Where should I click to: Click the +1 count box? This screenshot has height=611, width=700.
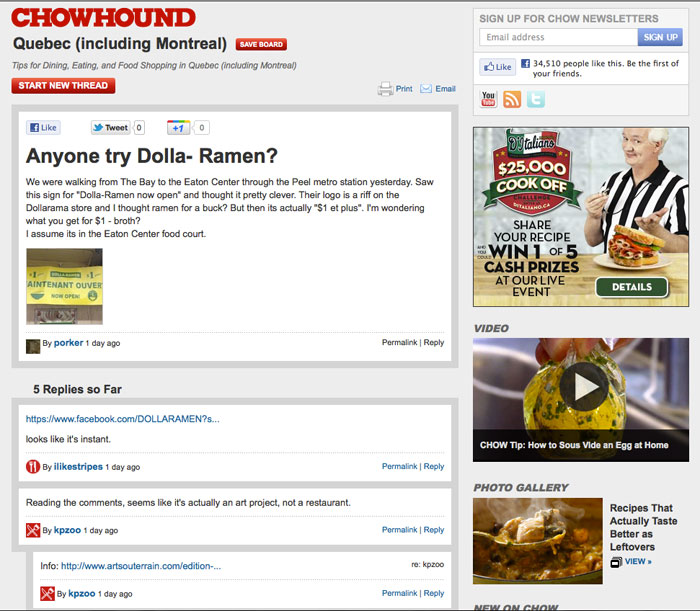202,128
